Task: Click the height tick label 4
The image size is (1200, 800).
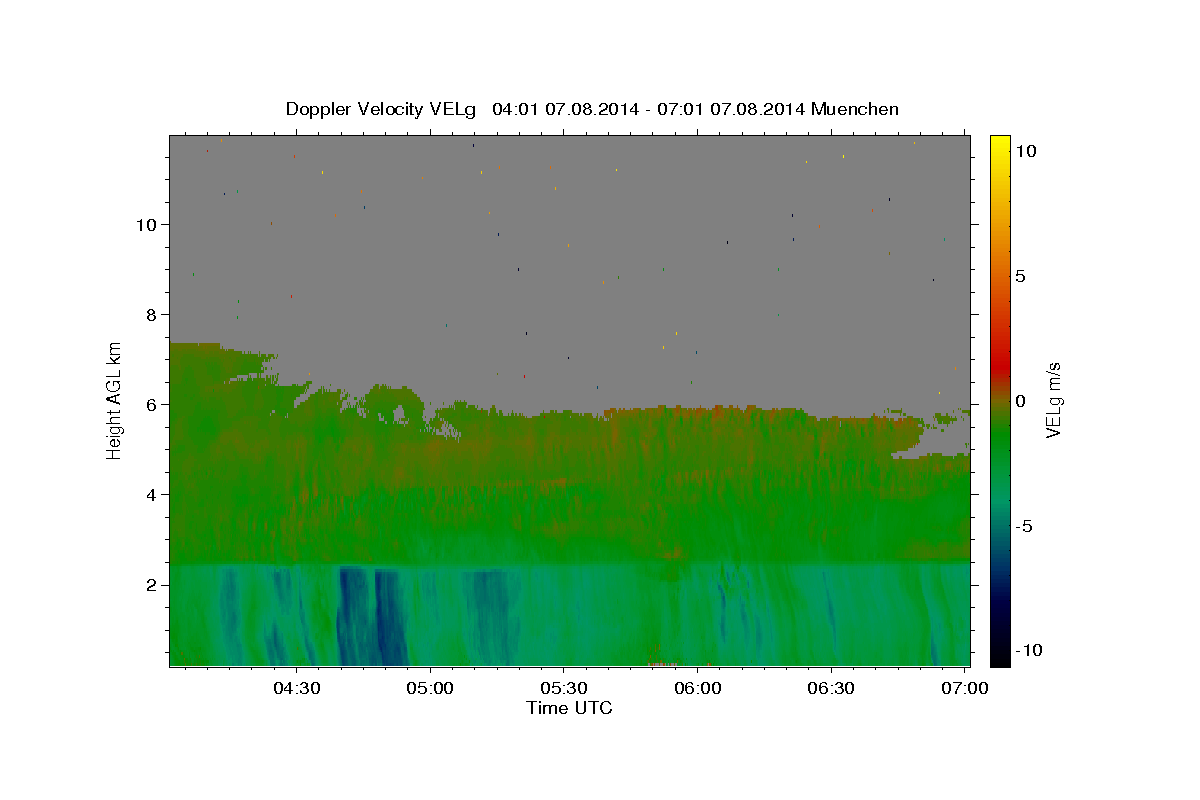Action: (x=152, y=495)
